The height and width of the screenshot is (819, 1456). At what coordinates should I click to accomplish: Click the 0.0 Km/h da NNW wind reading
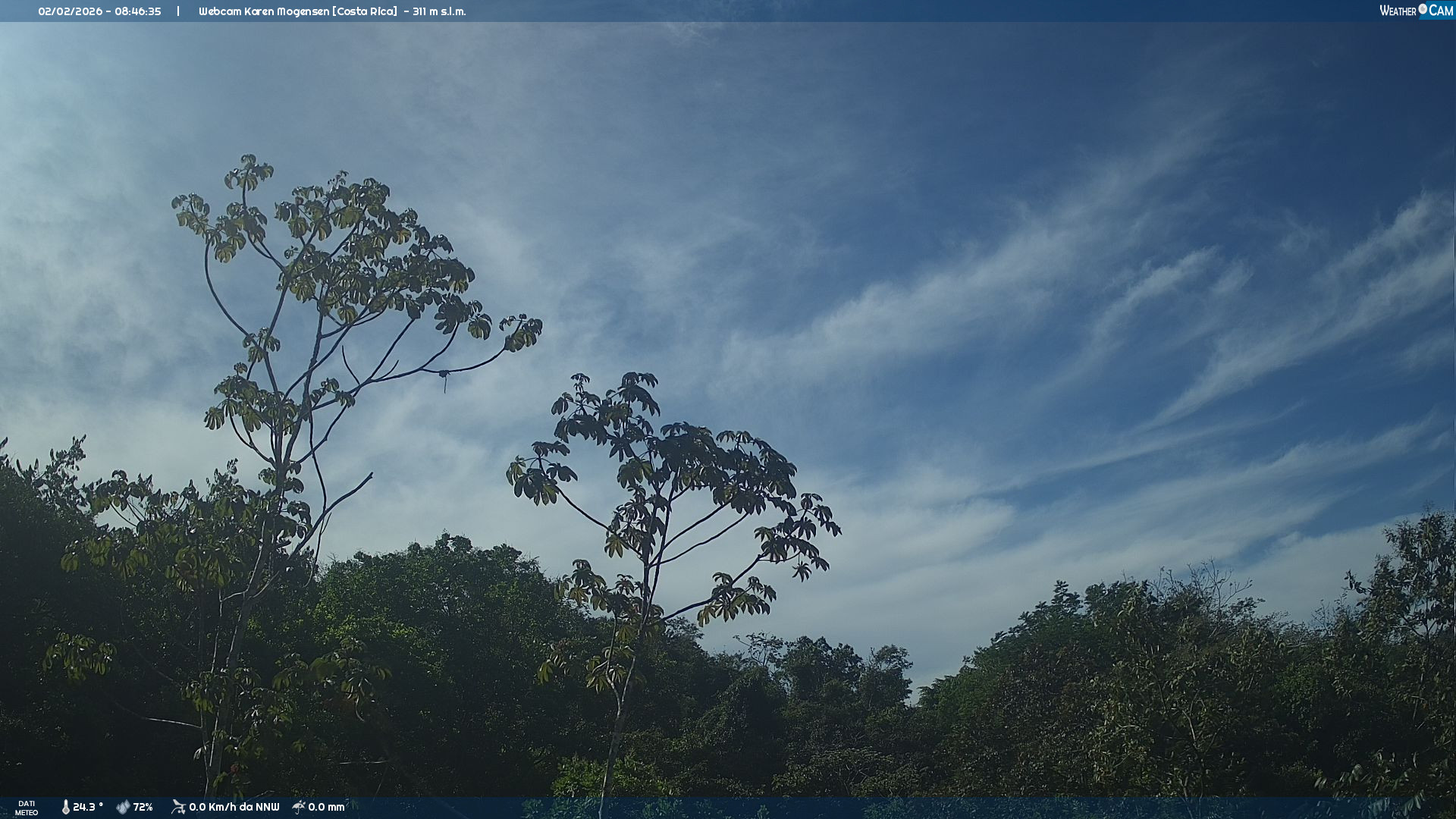coord(234,807)
